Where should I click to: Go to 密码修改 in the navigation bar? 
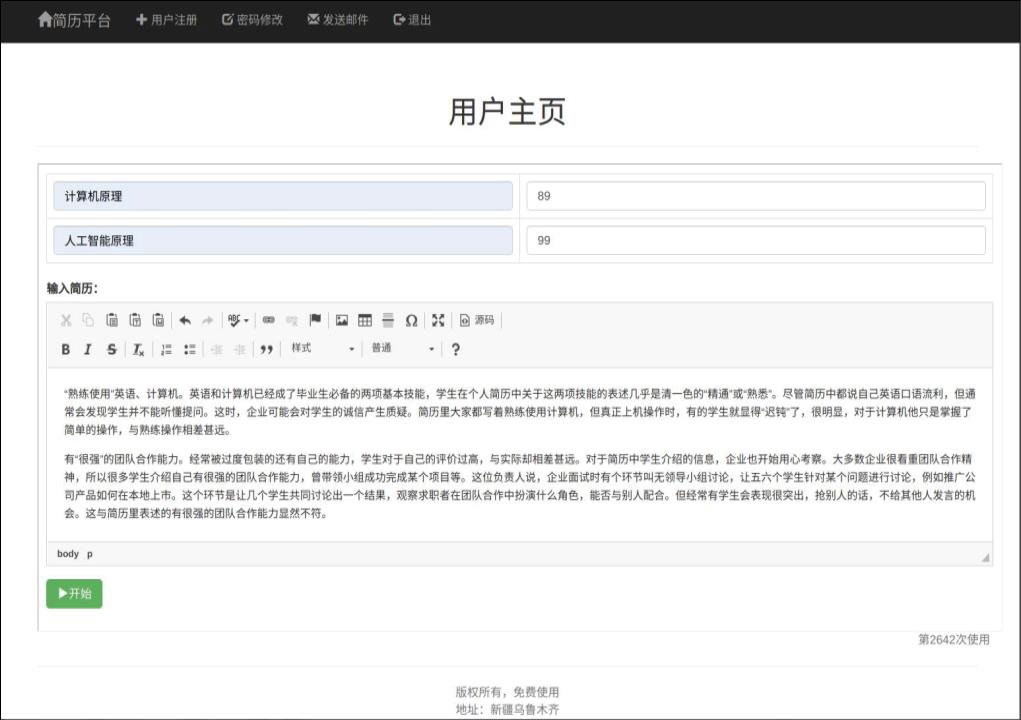coord(252,20)
